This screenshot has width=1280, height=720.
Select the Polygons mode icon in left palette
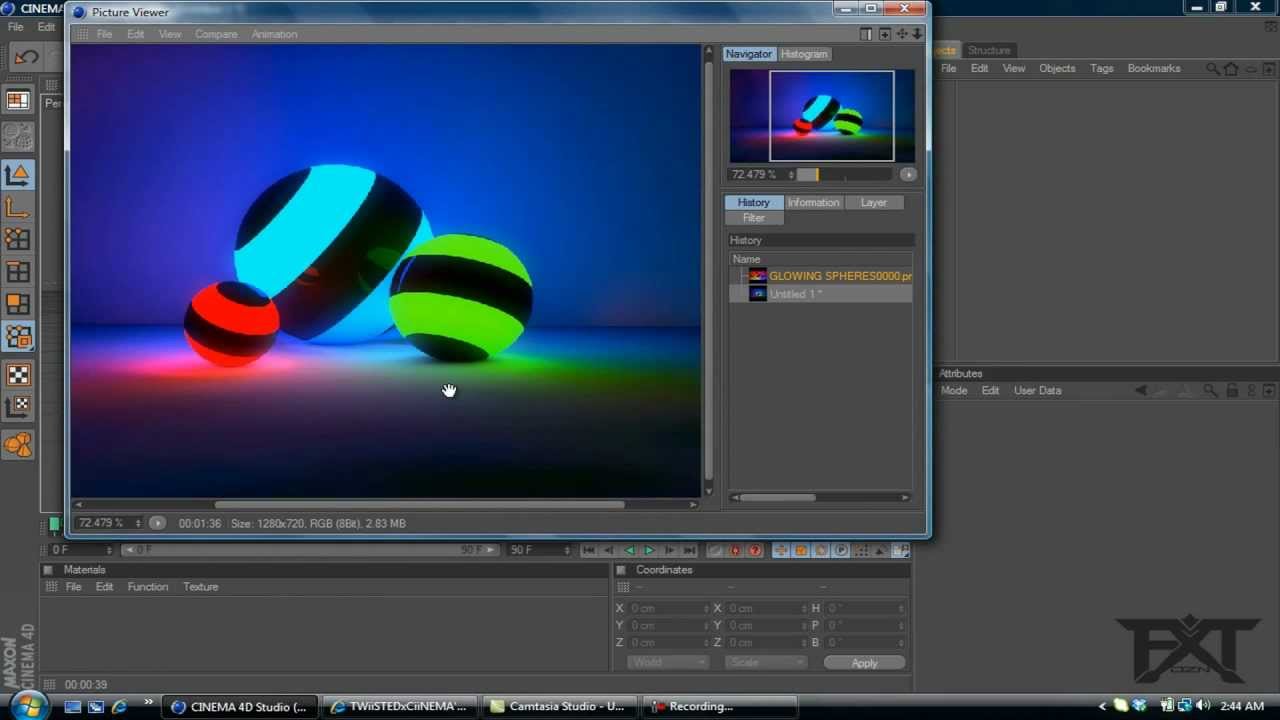[x=18, y=303]
